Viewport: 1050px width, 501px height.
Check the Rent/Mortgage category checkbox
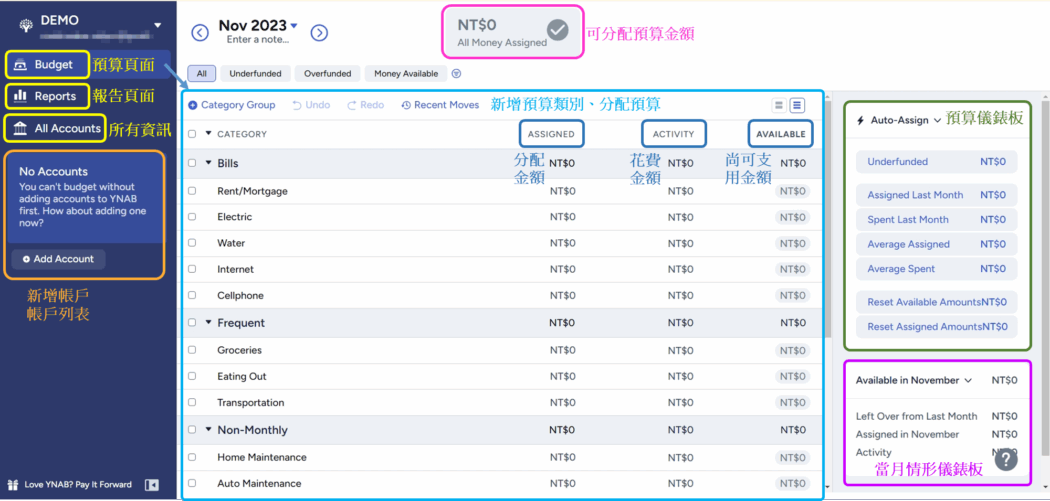(x=192, y=191)
